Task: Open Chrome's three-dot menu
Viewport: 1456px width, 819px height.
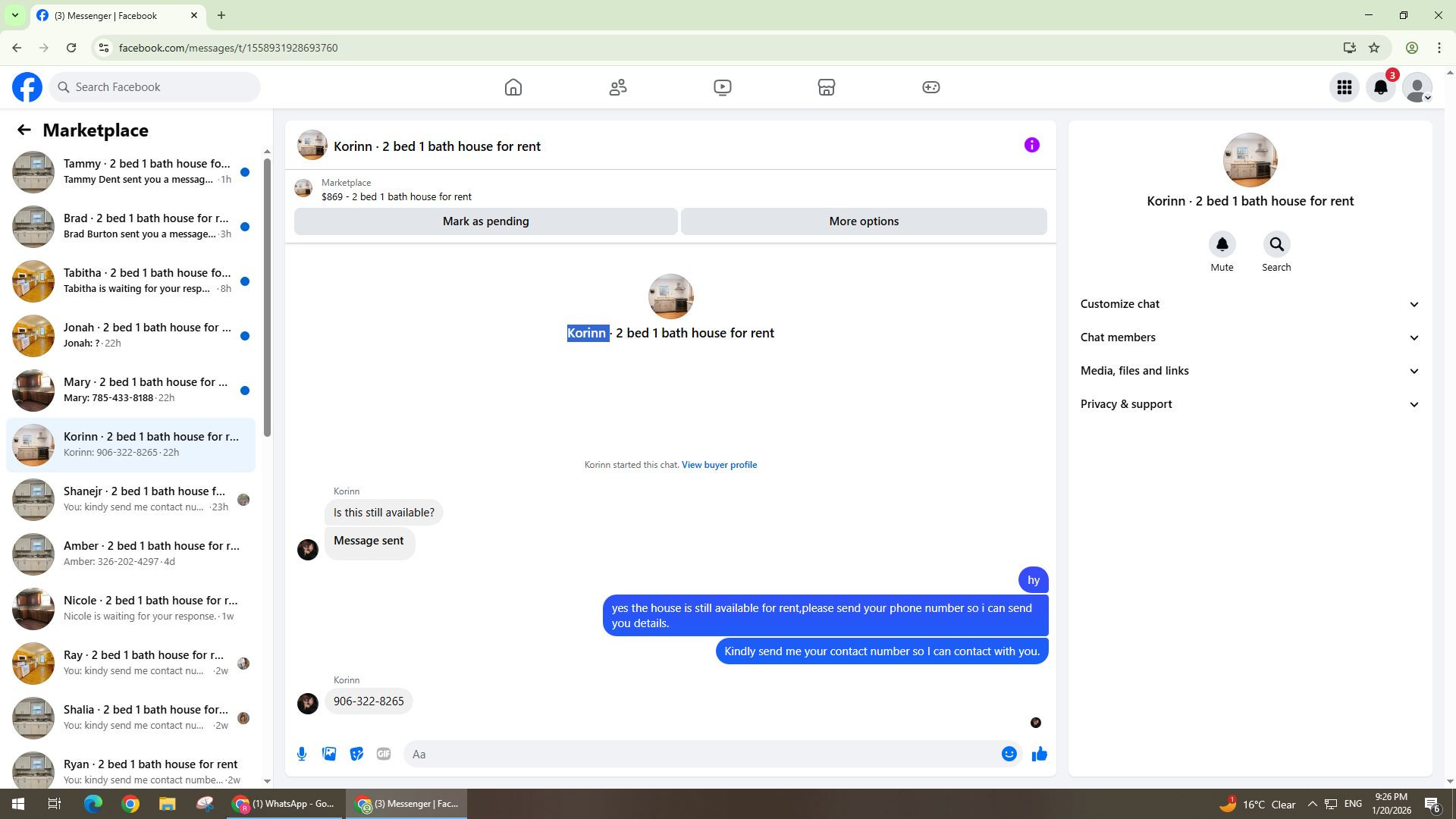Action: click(1439, 48)
